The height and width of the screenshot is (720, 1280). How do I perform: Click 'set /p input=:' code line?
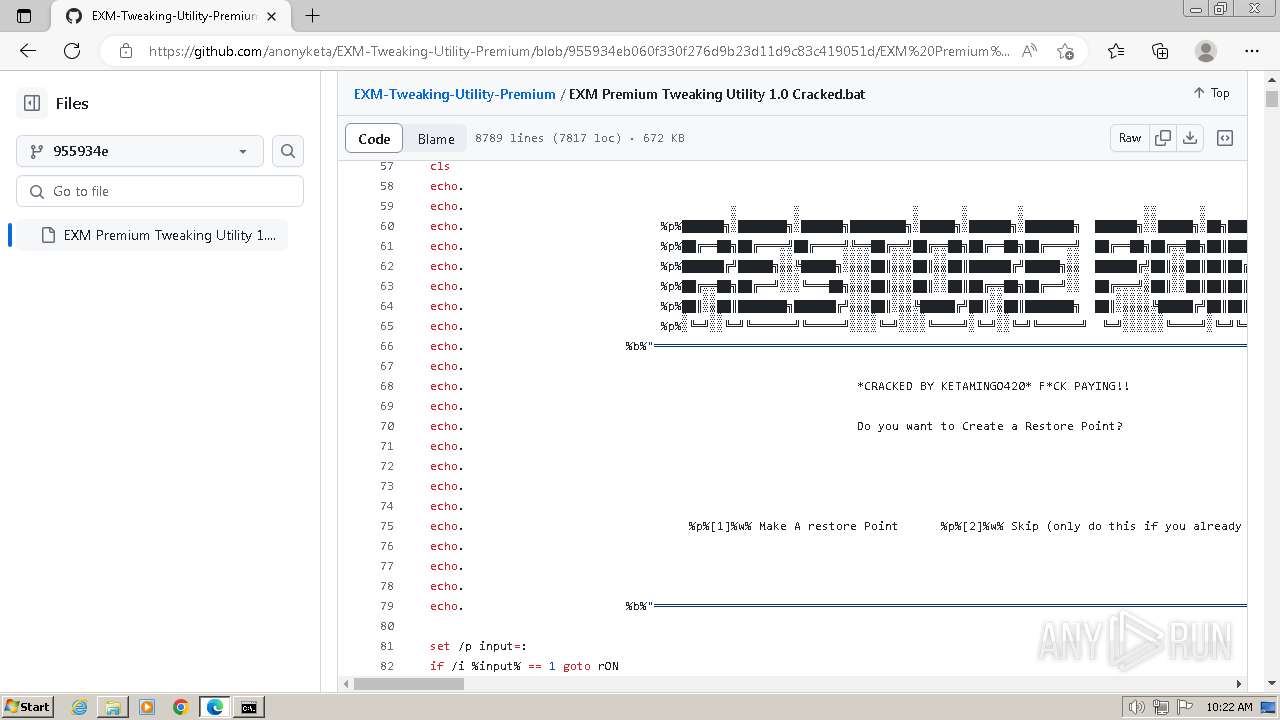478,646
